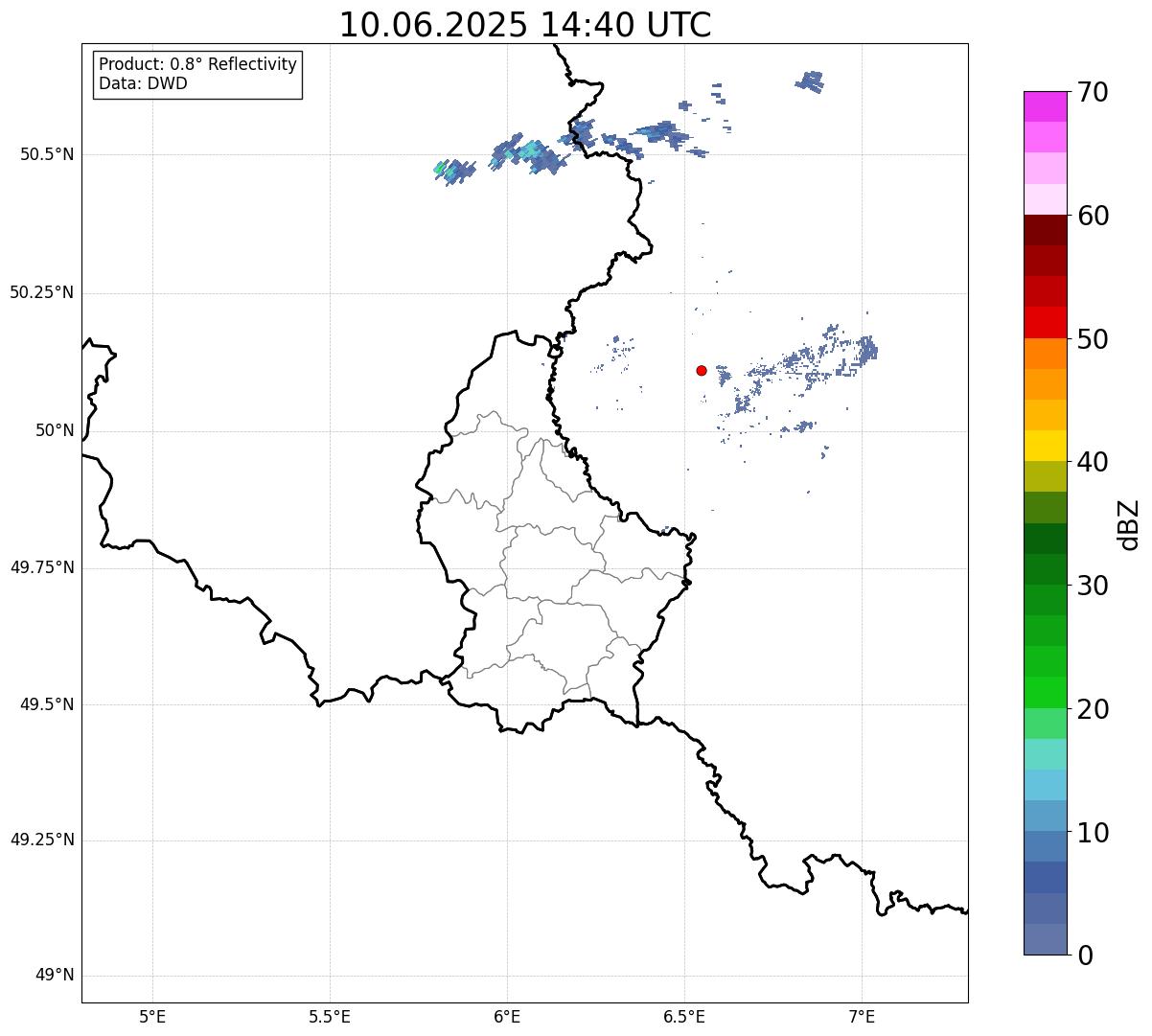Click the '5°E' longitude label
Image resolution: width=1152 pixels, height=1036 pixels.
[152, 1016]
